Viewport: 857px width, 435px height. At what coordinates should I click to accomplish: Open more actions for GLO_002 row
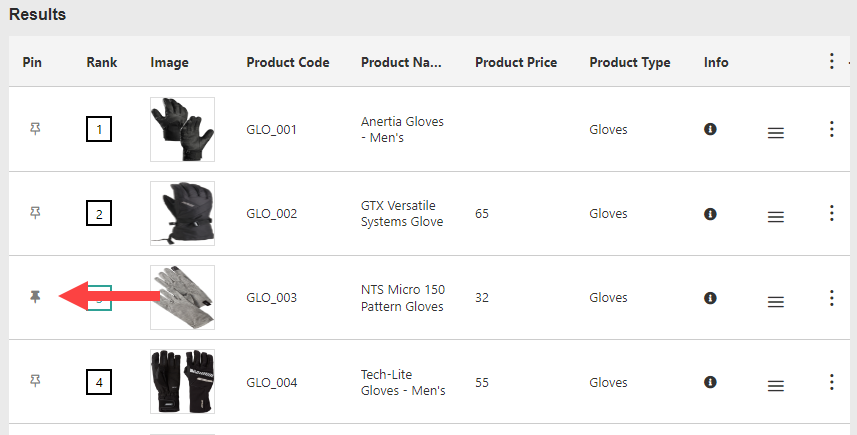point(831,213)
